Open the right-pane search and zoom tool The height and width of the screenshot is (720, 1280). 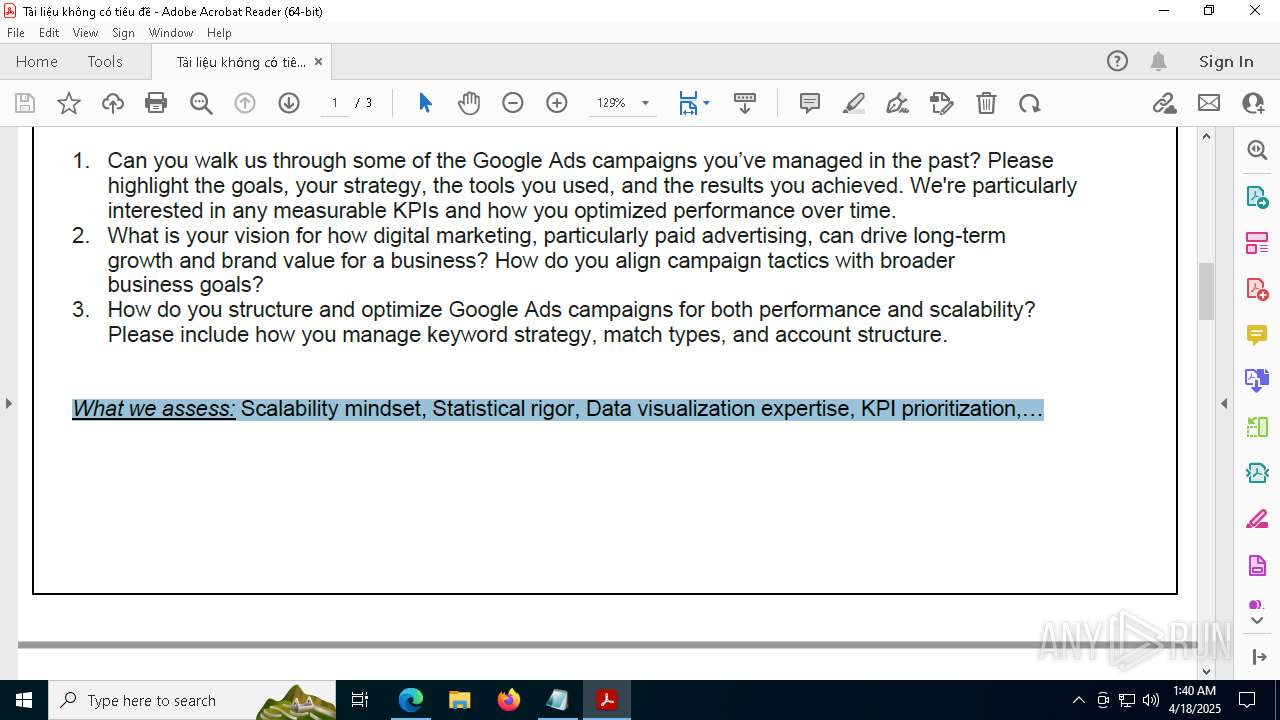tap(1257, 150)
